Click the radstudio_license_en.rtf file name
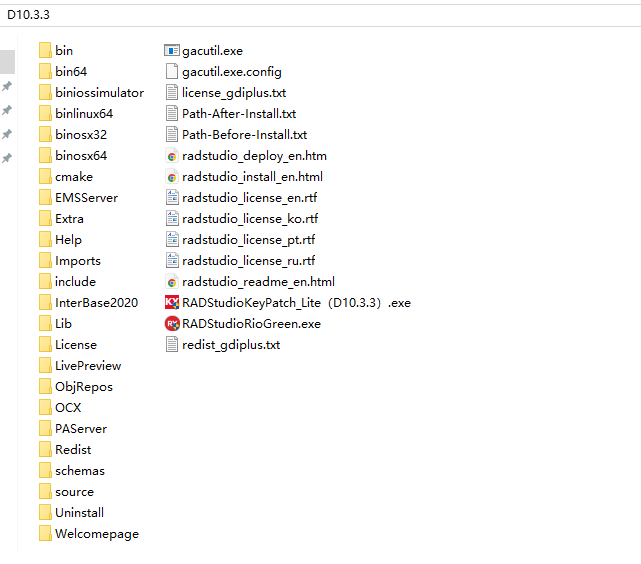The width and height of the screenshot is (641, 564). point(249,198)
